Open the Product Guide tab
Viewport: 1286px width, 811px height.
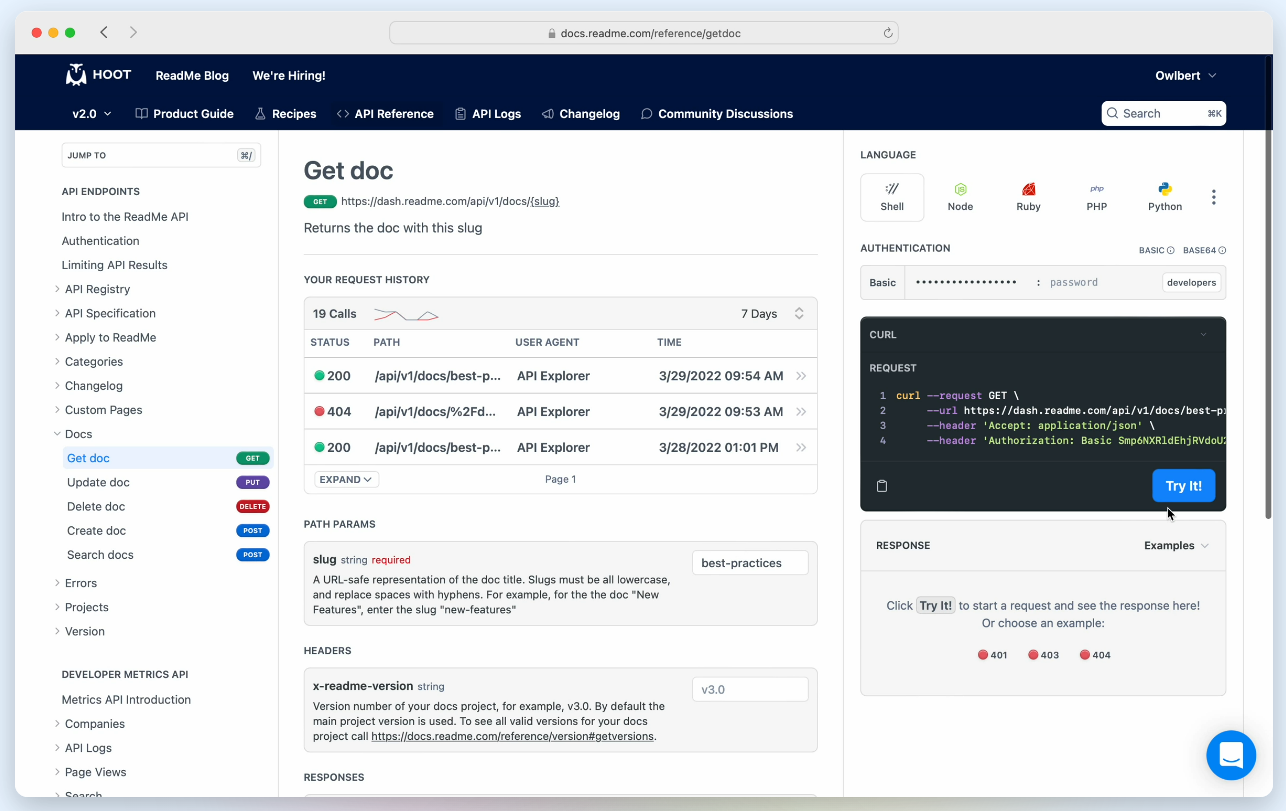click(184, 114)
